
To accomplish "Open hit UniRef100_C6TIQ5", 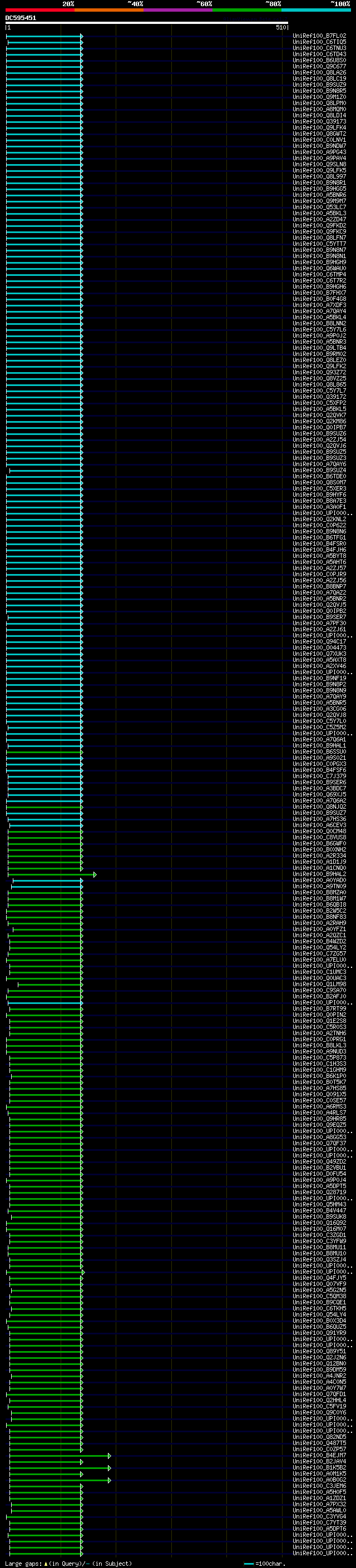I will tap(319, 42).
